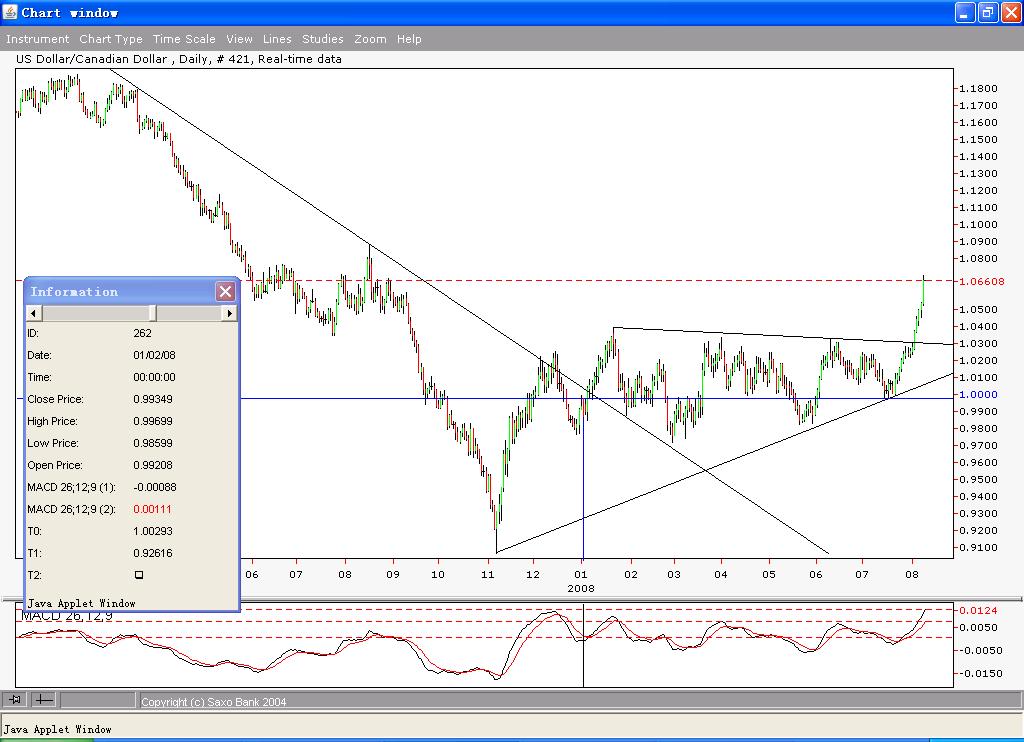Image resolution: width=1024 pixels, height=742 pixels.
Task: Click the Java icon in the Chart window title bar
Action: click(x=10, y=12)
